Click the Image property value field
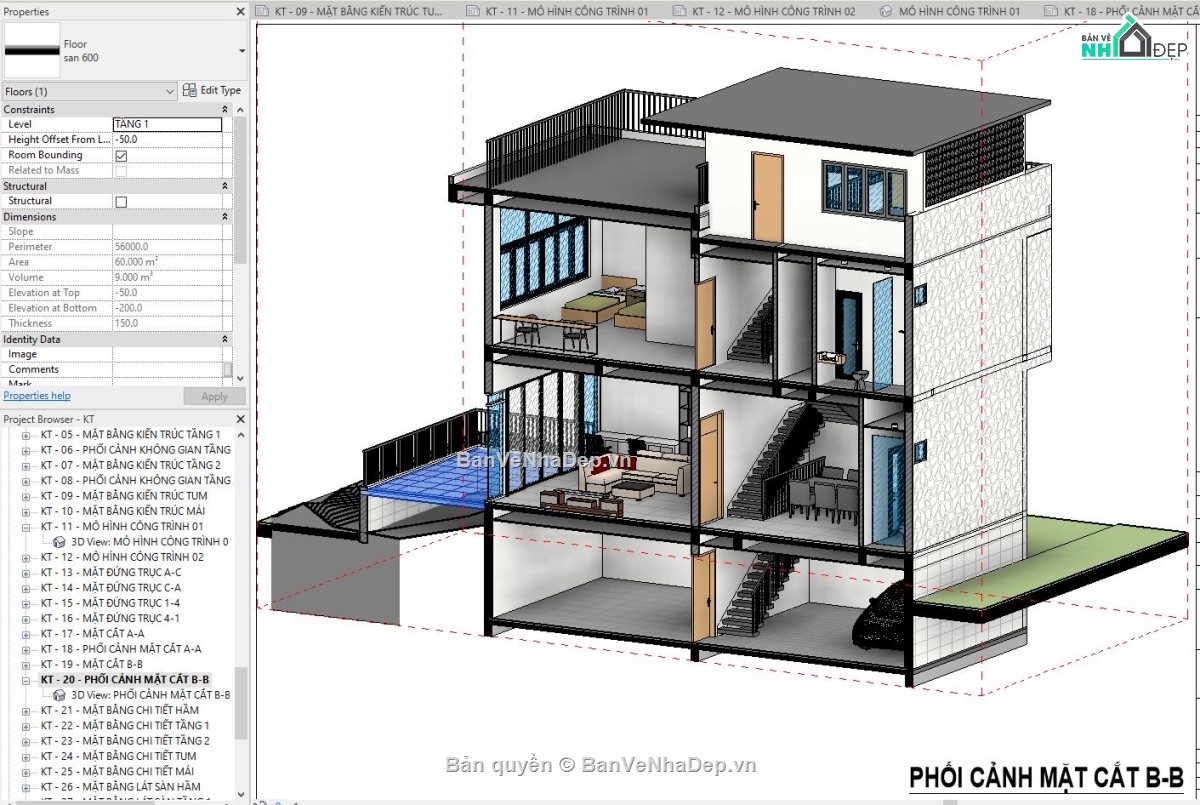 tap(167, 354)
